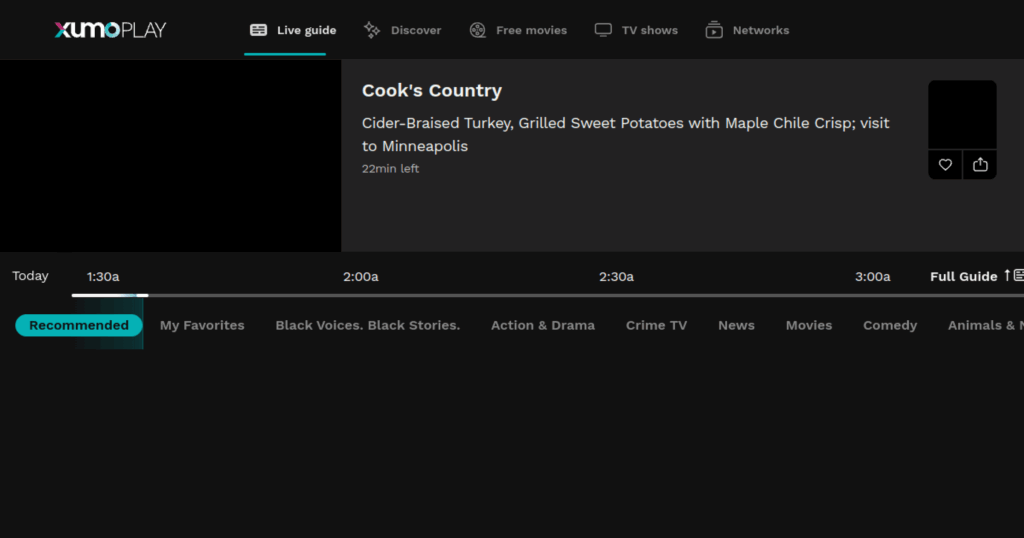Select the Crime TV category
This screenshot has height=538, width=1024.
(x=656, y=325)
